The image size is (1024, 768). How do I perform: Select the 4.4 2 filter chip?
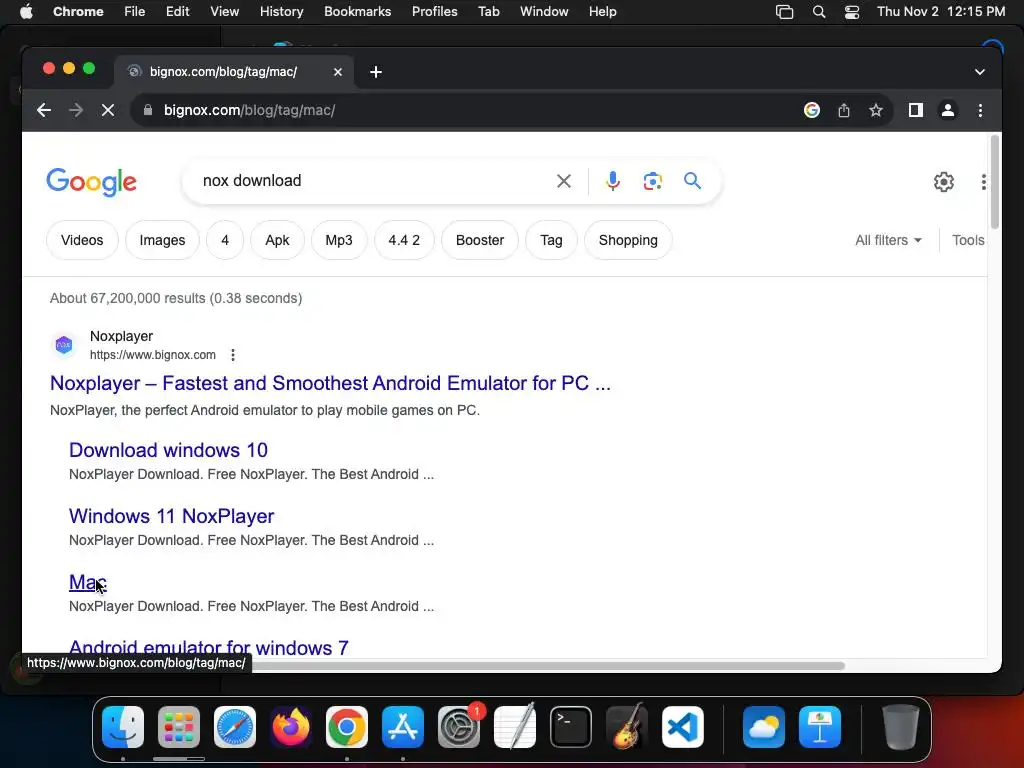[x=404, y=240]
